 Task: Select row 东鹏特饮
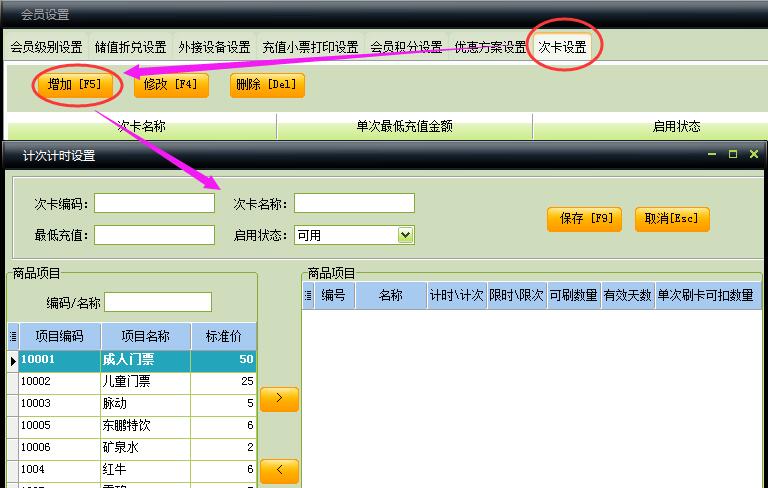[132, 426]
